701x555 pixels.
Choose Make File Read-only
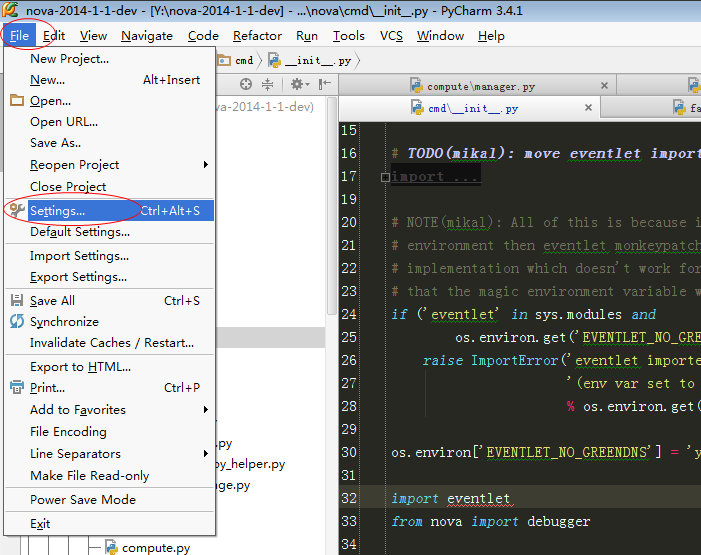[110, 475]
